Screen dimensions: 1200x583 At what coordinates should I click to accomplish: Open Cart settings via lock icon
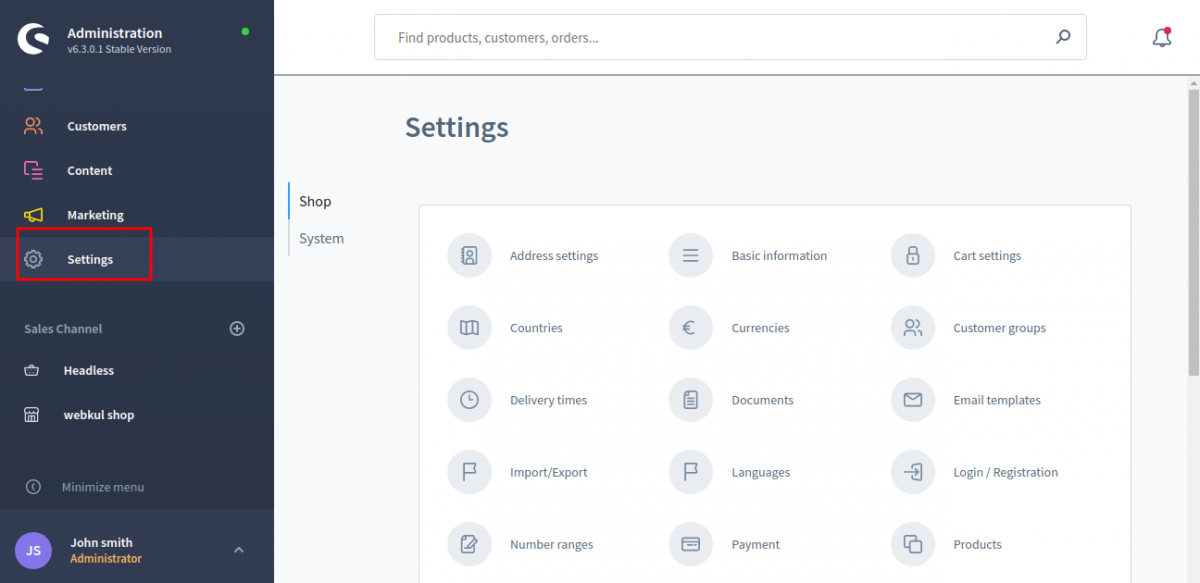pos(912,255)
